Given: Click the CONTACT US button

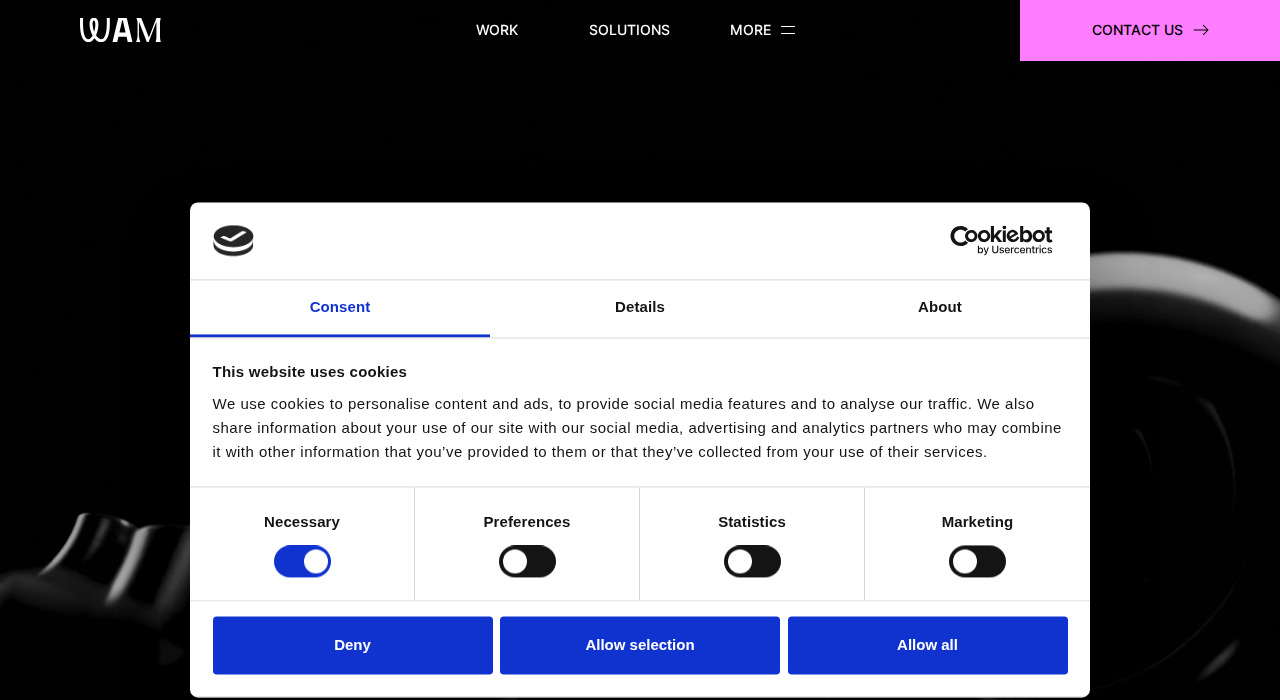Looking at the screenshot, I should [1150, 30].
